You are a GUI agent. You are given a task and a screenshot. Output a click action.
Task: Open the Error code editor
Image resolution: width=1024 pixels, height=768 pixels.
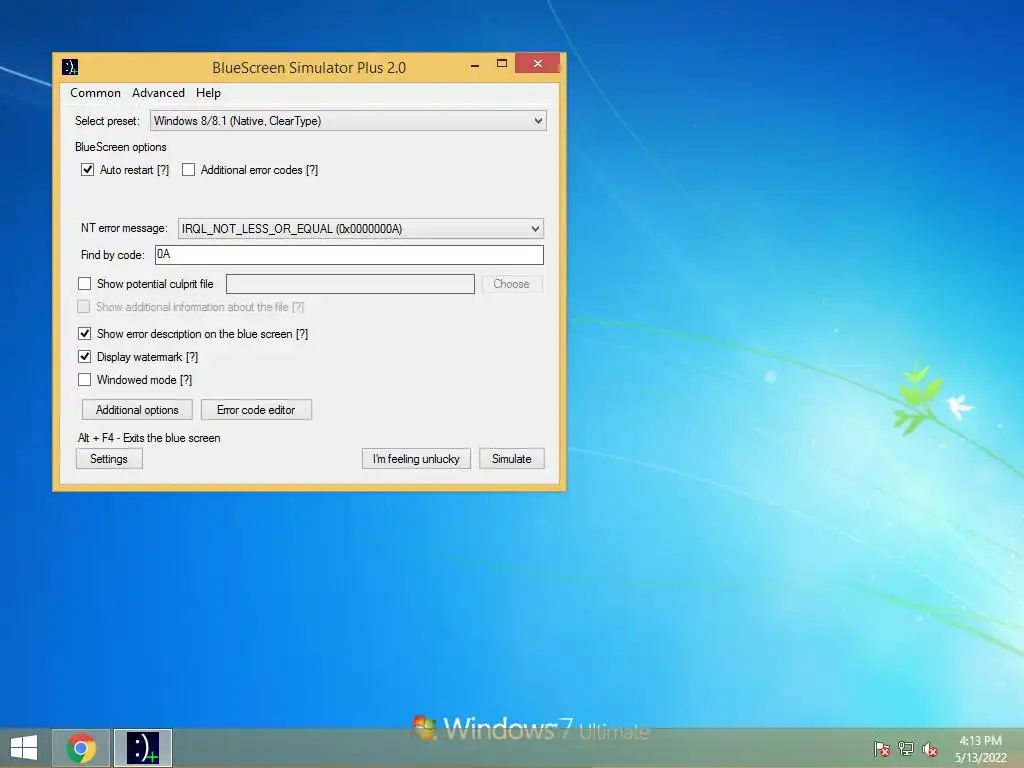tap(256, 409)
